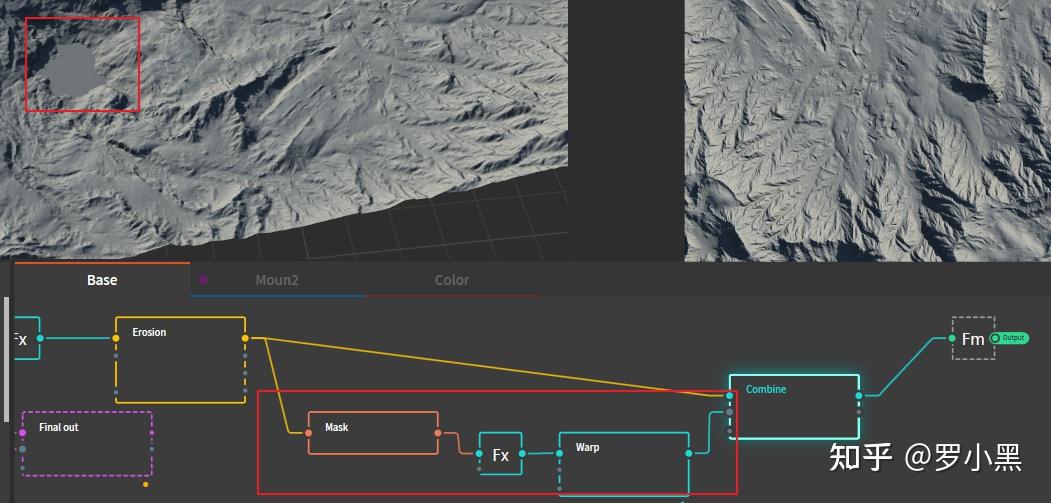The height and width of the screenshot is (503, 1051).
Task: Select the Fx node left of Erosion
Action: [x=25, y=338]
